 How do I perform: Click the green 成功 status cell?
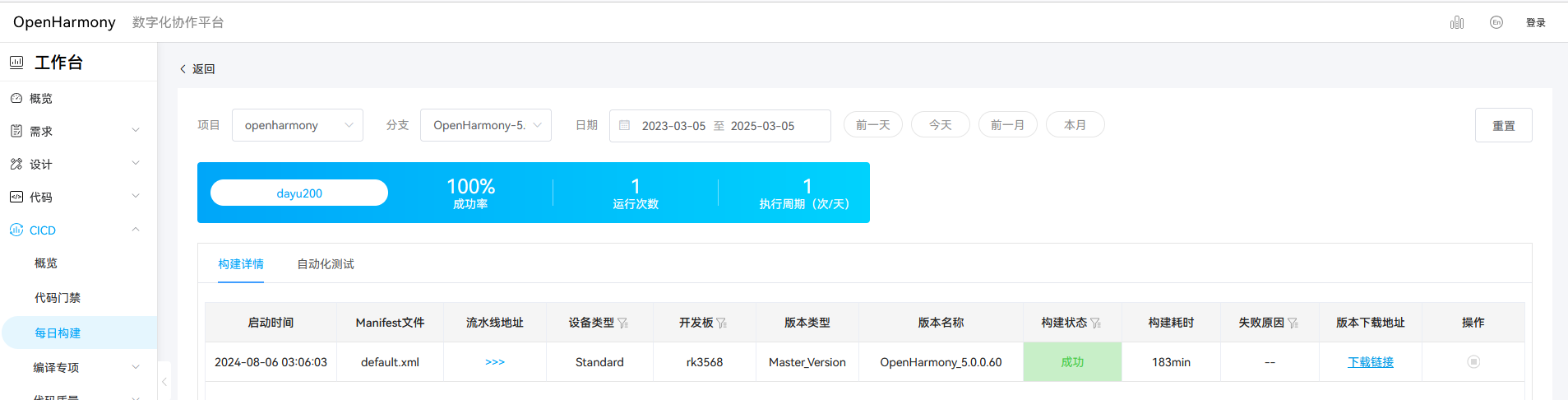tap(1072, 362)
